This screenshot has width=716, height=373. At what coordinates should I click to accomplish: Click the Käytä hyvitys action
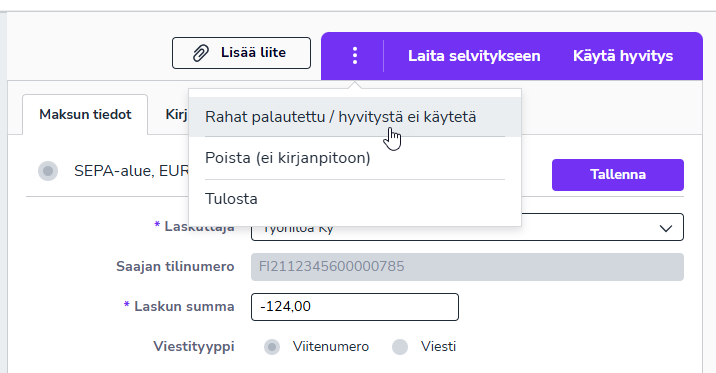[623, 56]
